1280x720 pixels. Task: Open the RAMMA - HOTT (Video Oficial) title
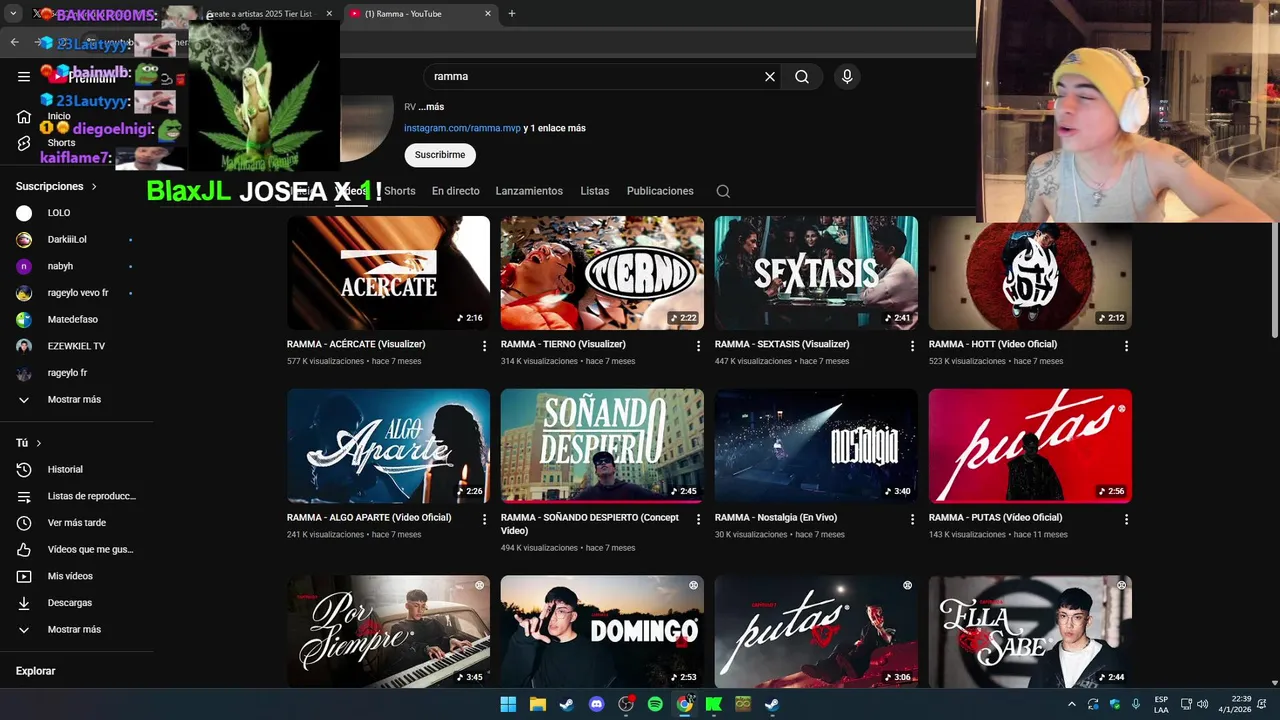pyautogui.click(x=992, y=344)
